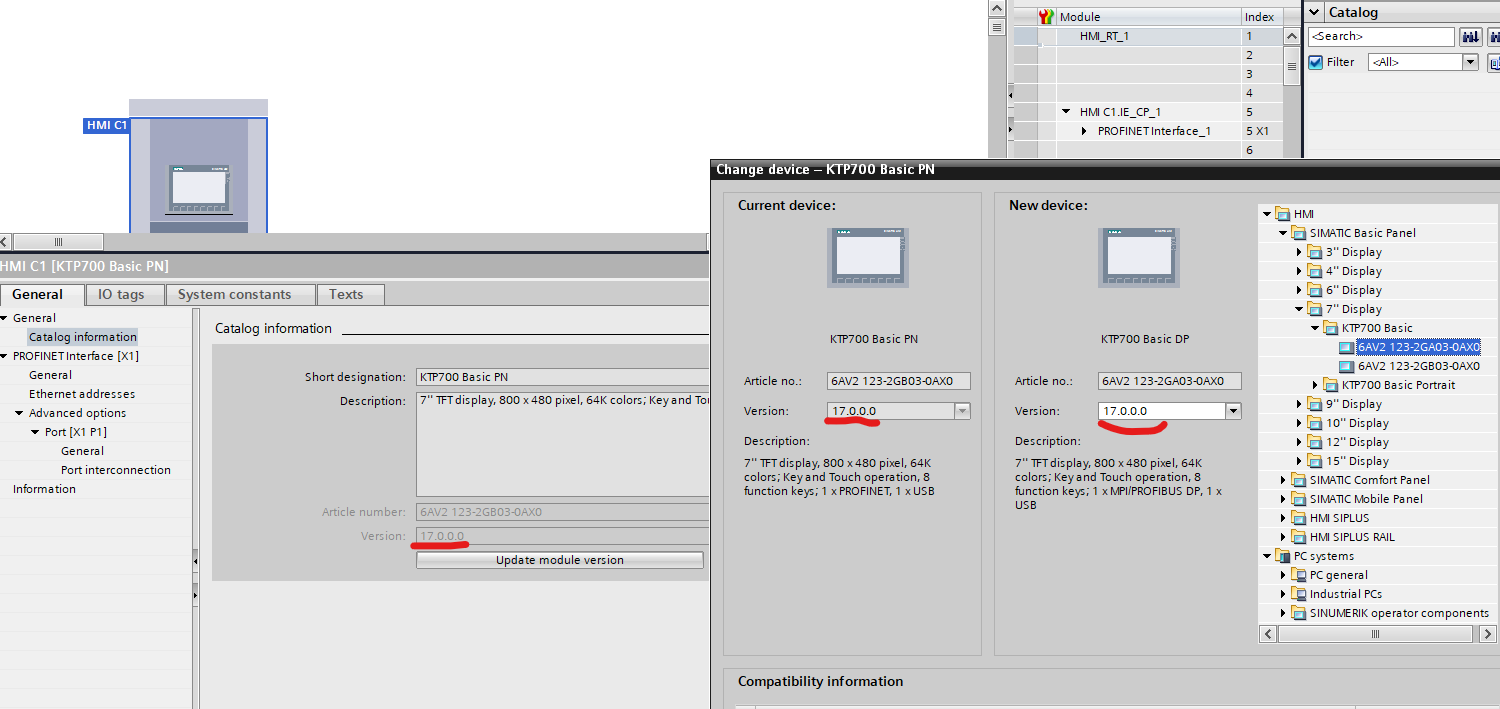This screenshot has width=1500, height=709.
Task: Click the Current device Version dropdown arrow
Action: point(962,411)
